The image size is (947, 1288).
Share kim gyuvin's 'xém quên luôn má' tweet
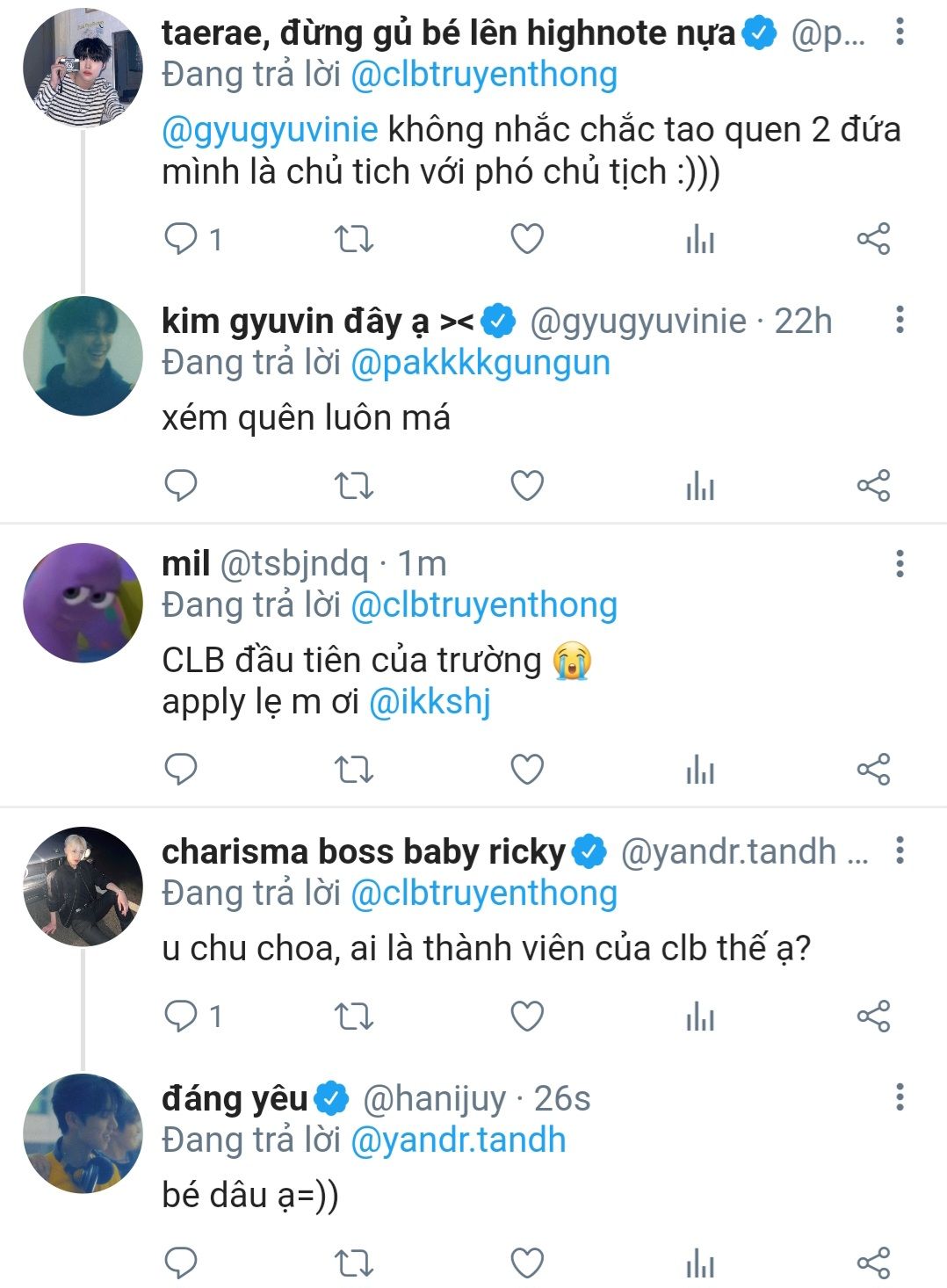(873, 486)
